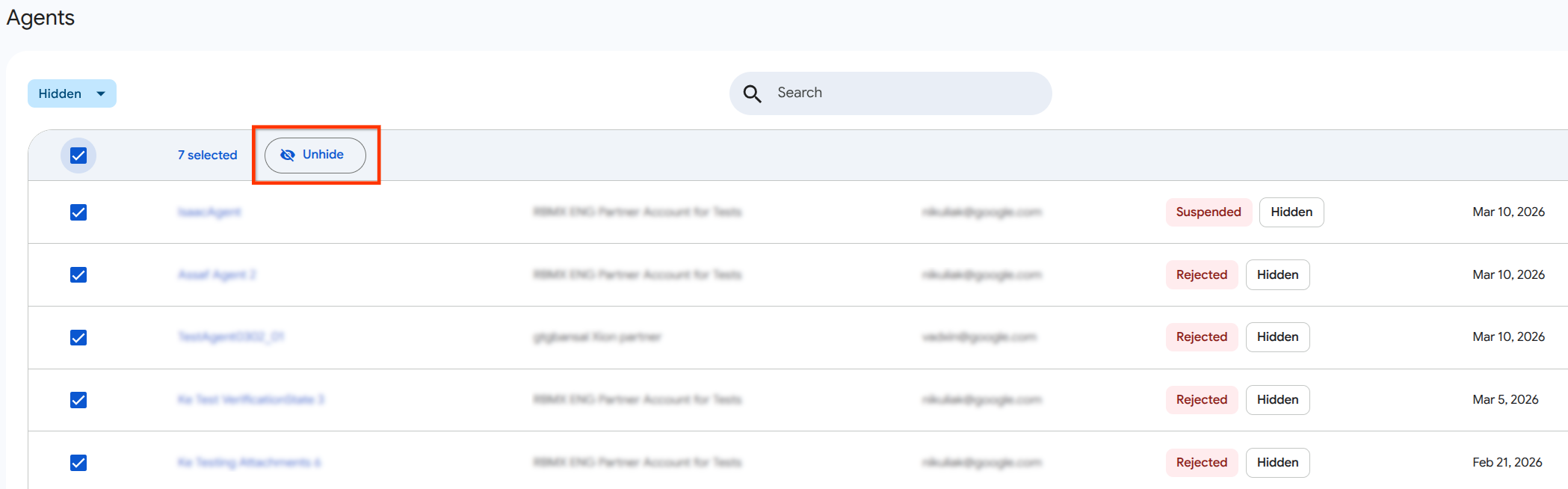Click the "7 selected" count label
The image size is (1568, 489).
[207, 156]
